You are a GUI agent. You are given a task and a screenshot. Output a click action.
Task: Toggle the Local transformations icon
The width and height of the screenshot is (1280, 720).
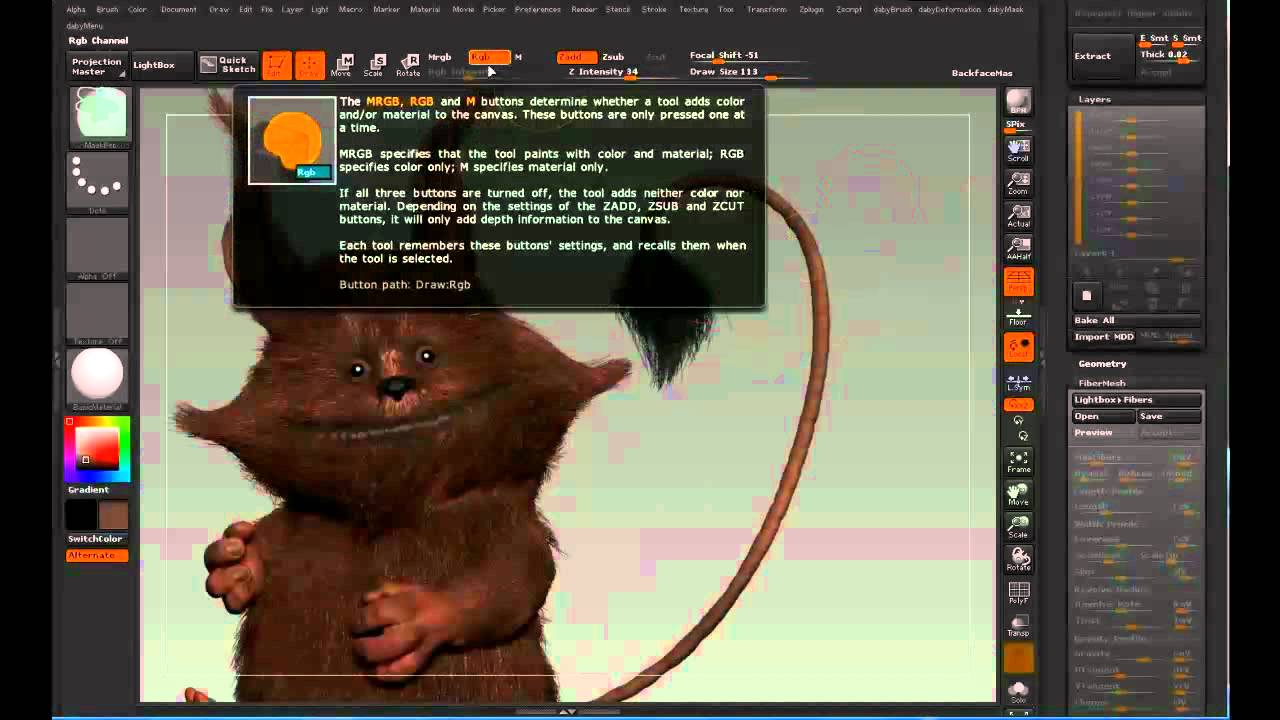click(x=1018, y=347)
